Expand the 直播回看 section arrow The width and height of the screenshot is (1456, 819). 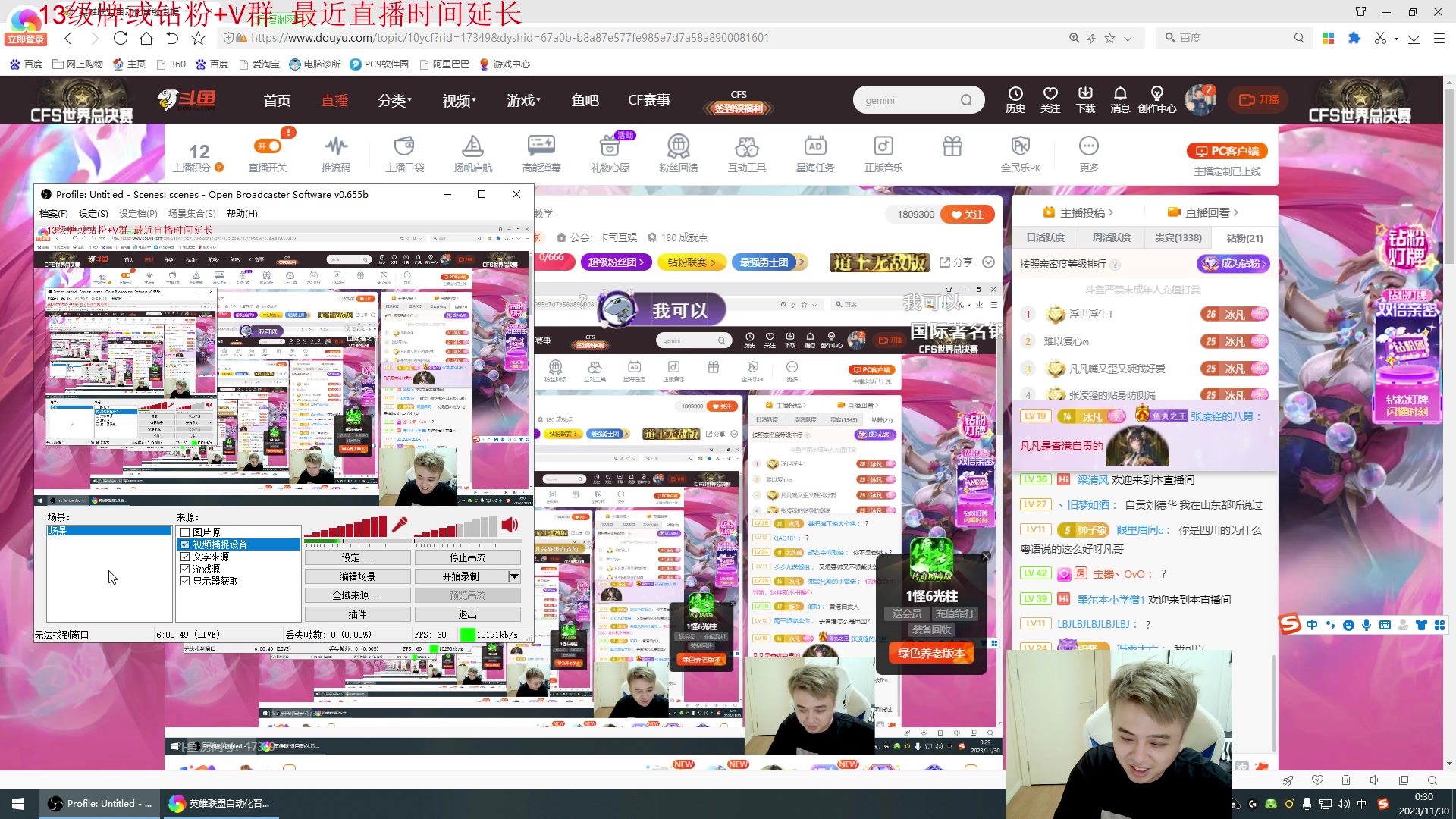coord(1235,213)
